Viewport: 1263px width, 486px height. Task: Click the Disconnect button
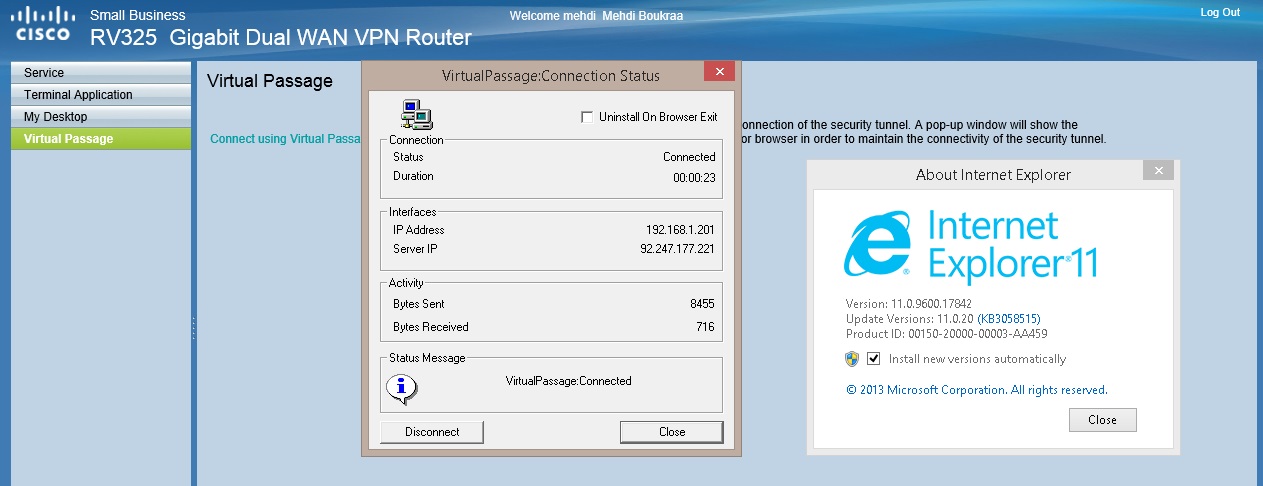432,432
